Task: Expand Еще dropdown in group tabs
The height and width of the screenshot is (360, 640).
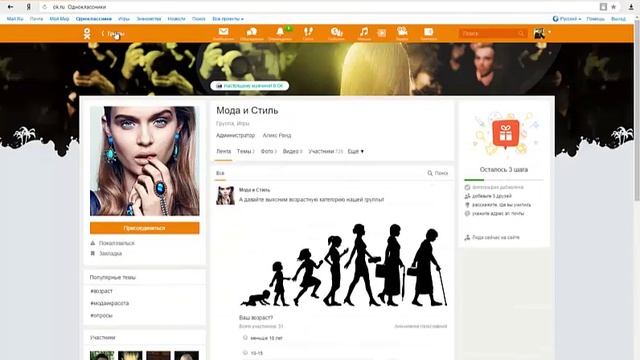Action: pos(356,151)
